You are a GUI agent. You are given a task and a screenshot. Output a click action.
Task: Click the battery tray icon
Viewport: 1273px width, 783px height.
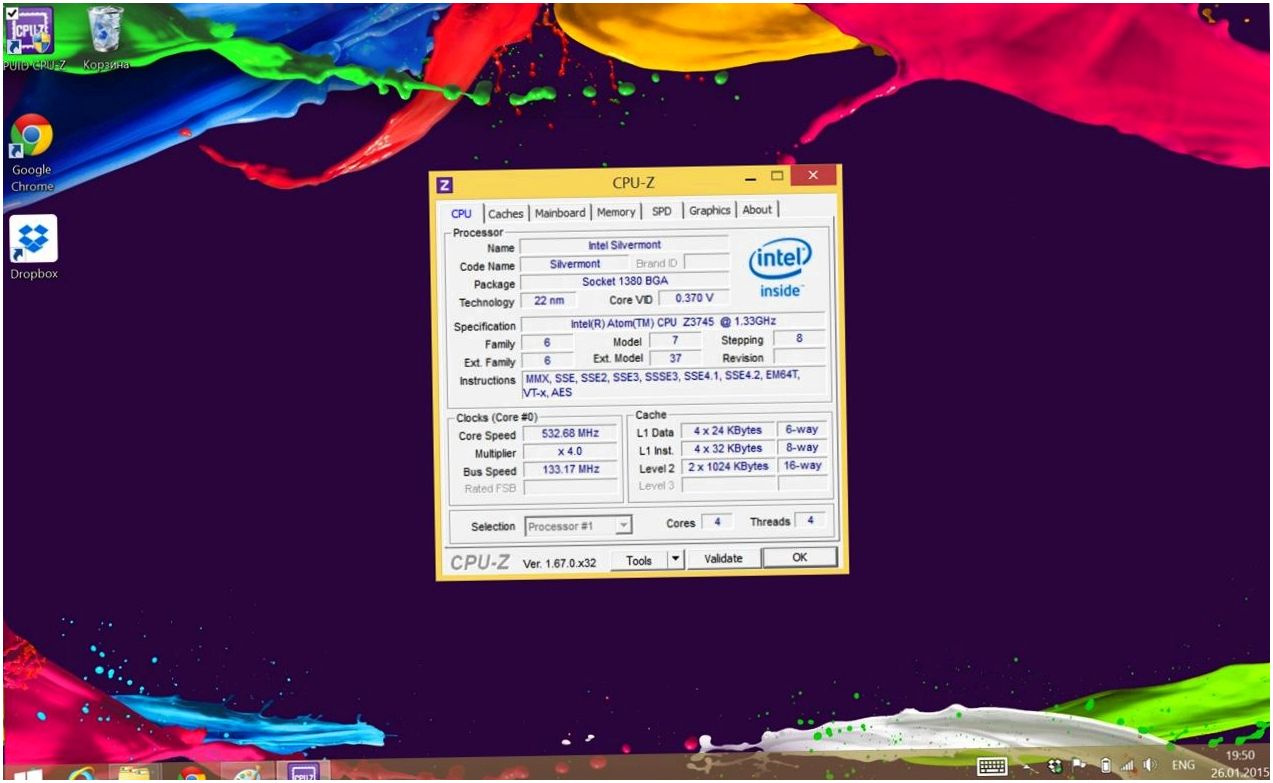tap(1106, 766)
